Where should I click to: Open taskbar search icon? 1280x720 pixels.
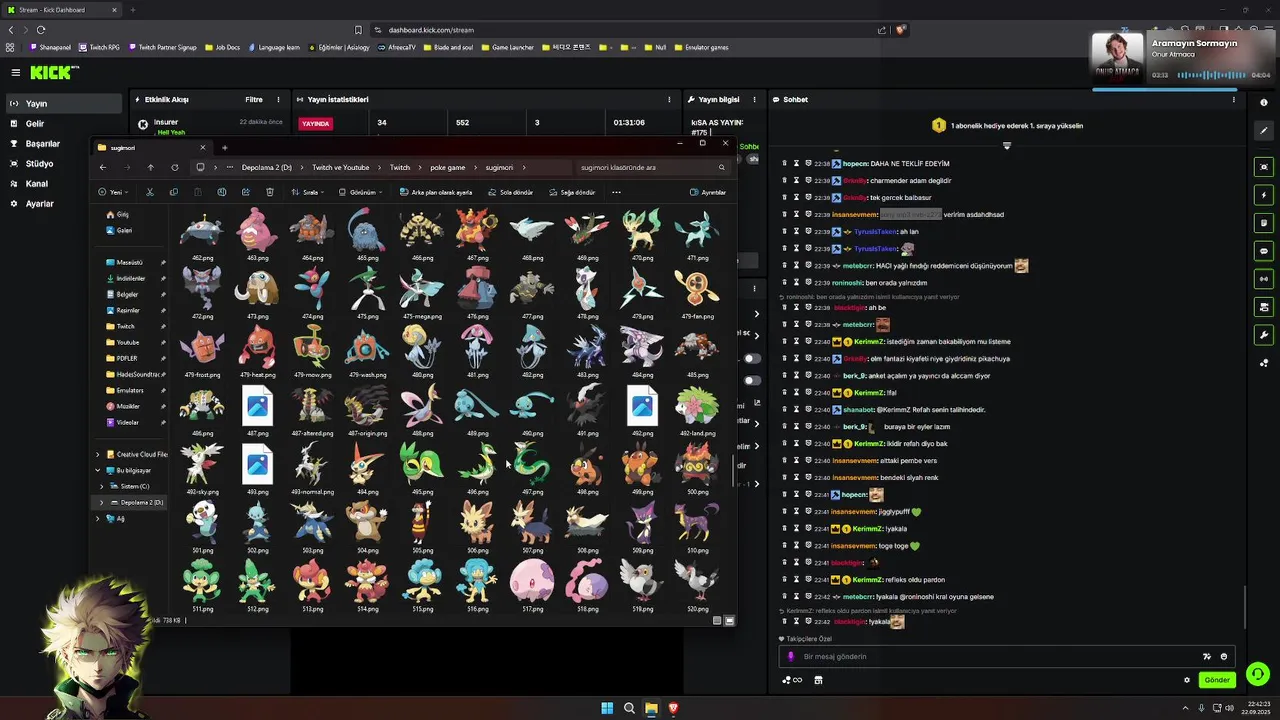pyautogui.click(x=629, y=708)
